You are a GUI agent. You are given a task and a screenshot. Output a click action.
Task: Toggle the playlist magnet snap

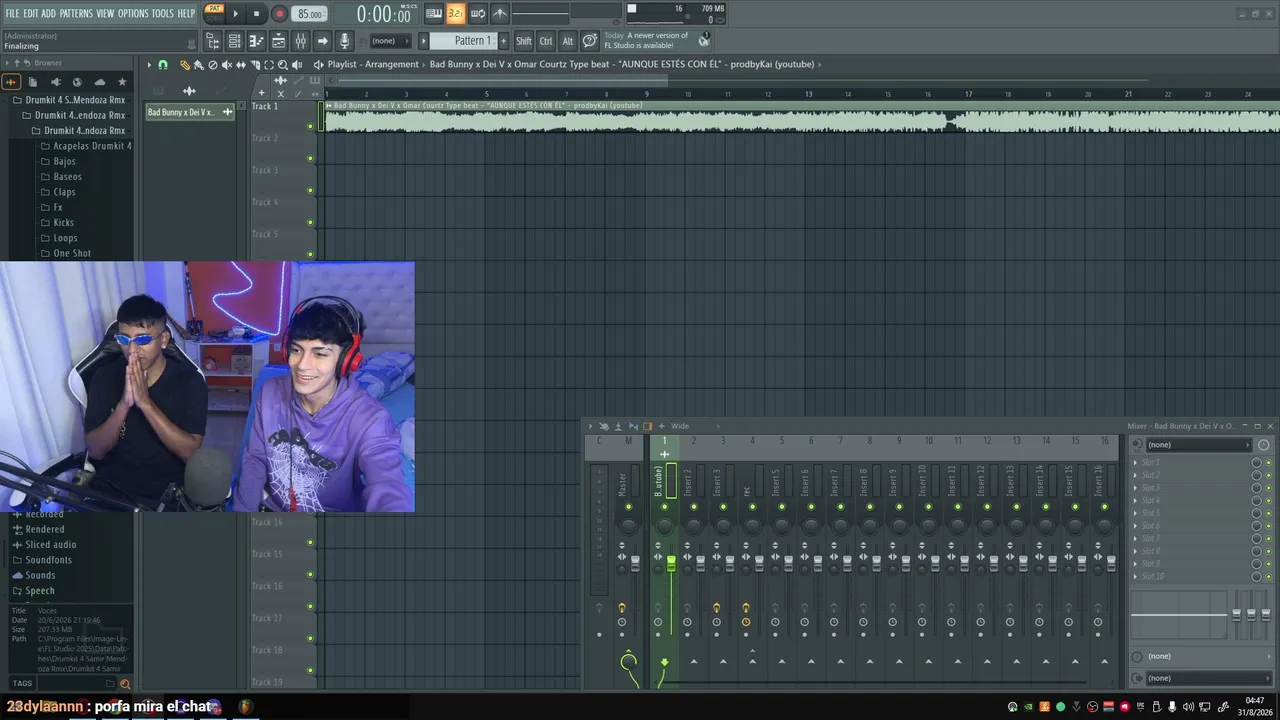pyautogui.click(x=163, y=65)
